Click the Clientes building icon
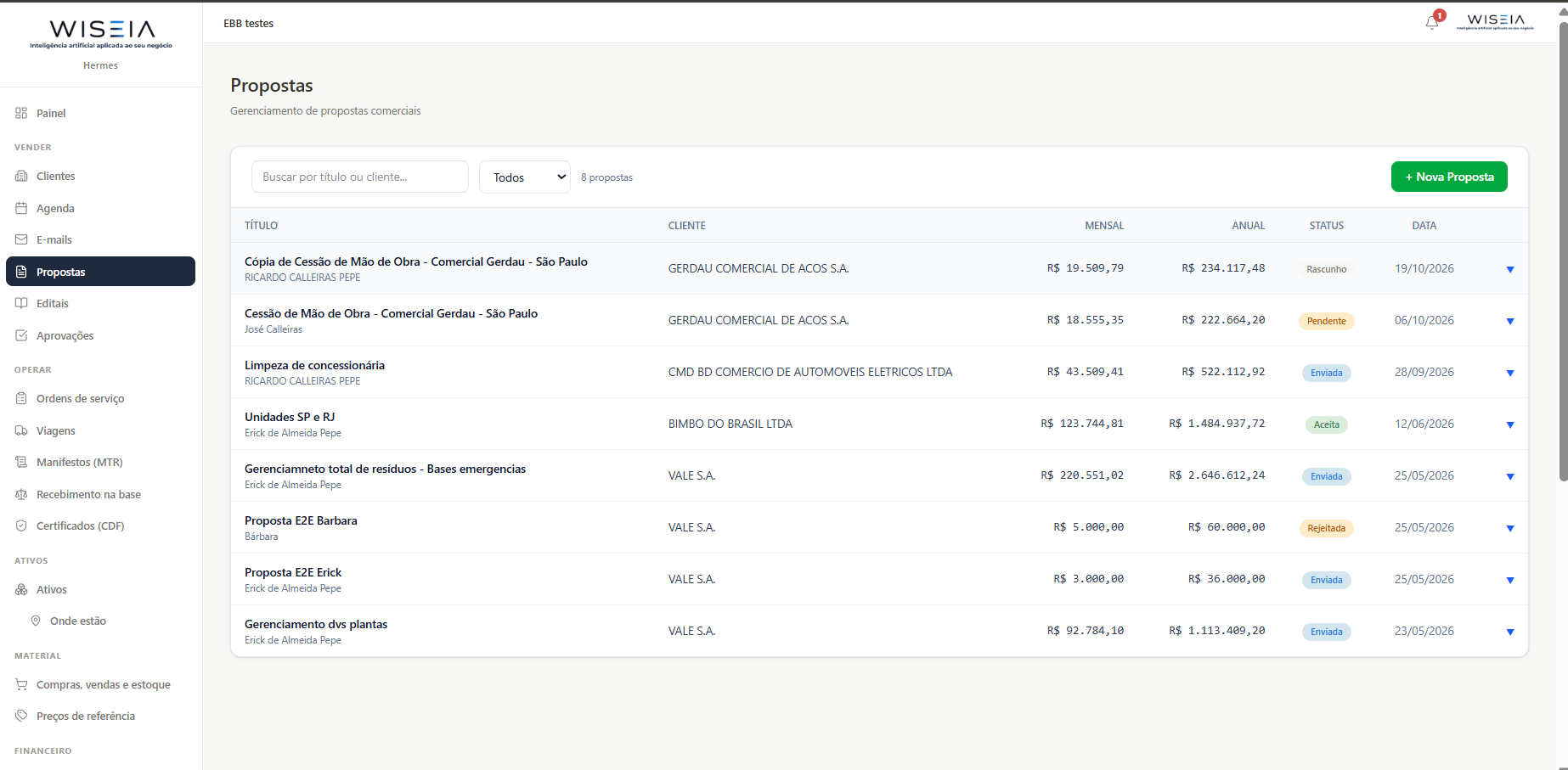Screen dimensions: 1568x770 point(21,176)
